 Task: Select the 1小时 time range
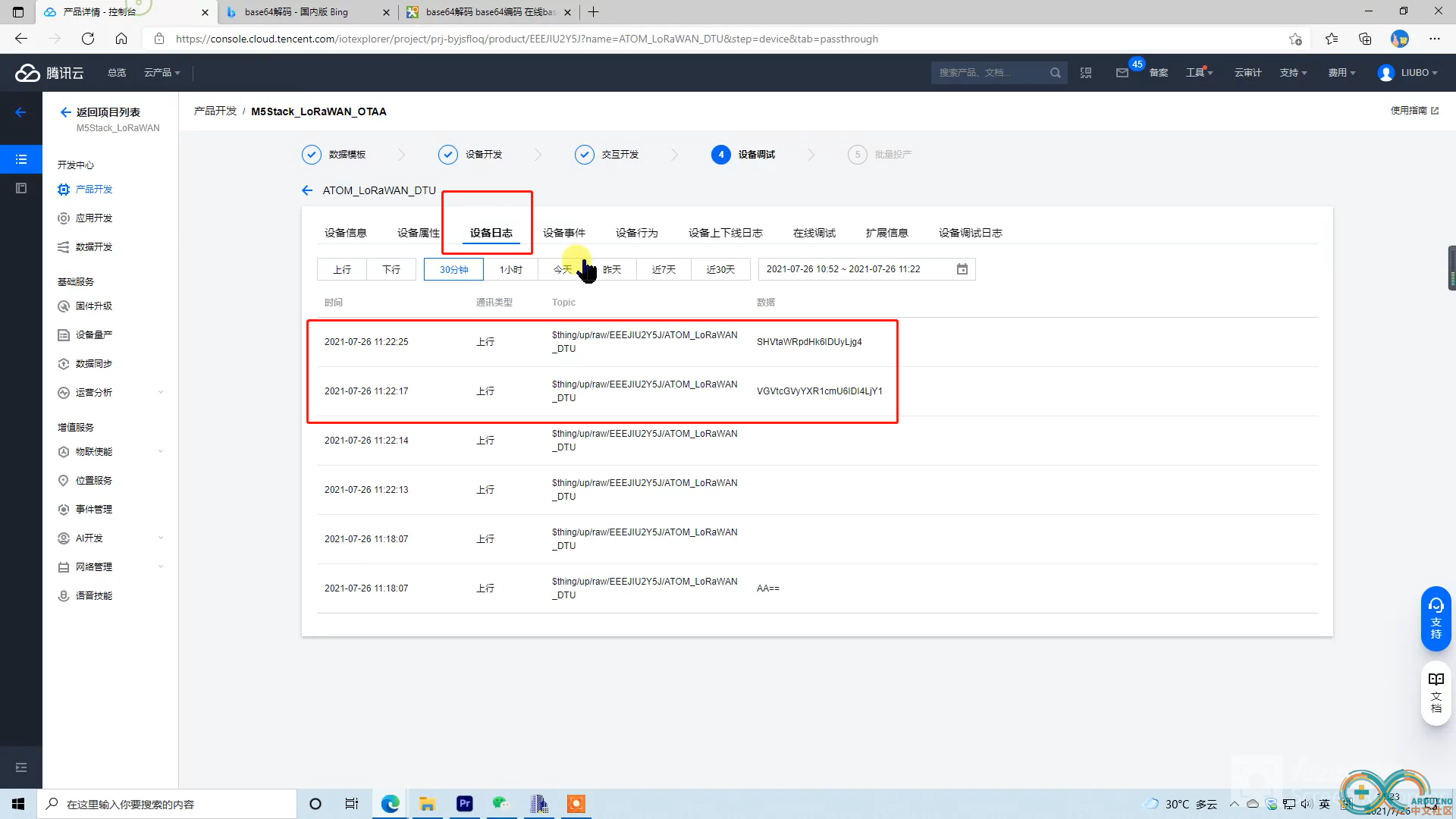tap(510, 269)
